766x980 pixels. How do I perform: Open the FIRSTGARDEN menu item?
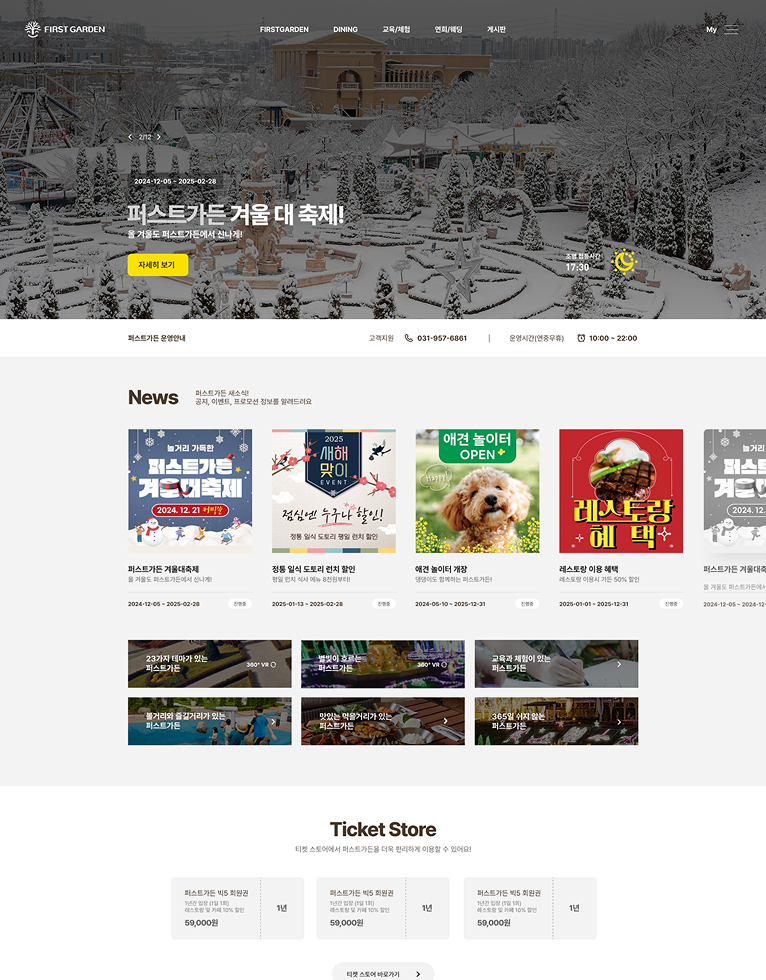point(284,29)
